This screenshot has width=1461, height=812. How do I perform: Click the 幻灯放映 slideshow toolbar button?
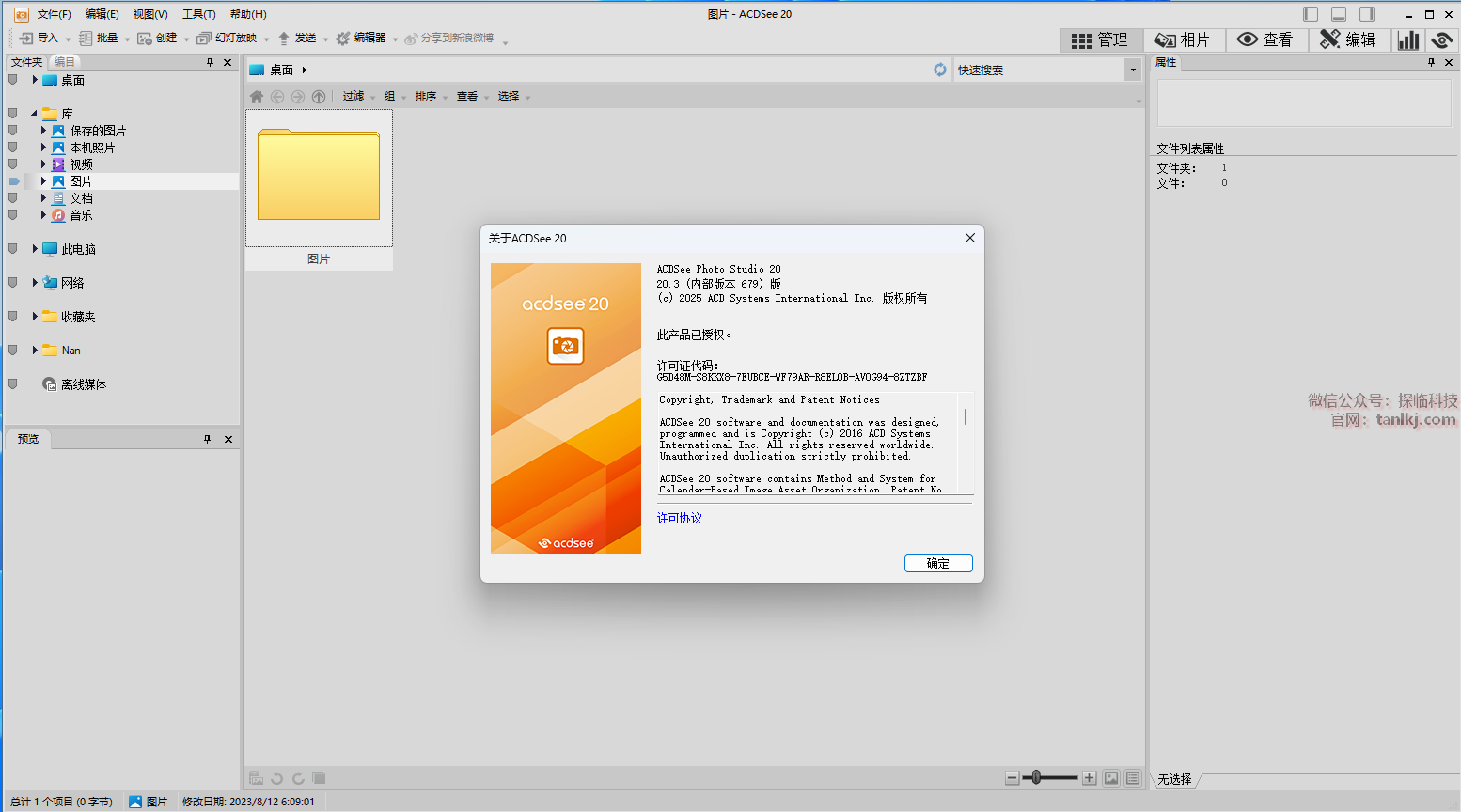[227, 39]
